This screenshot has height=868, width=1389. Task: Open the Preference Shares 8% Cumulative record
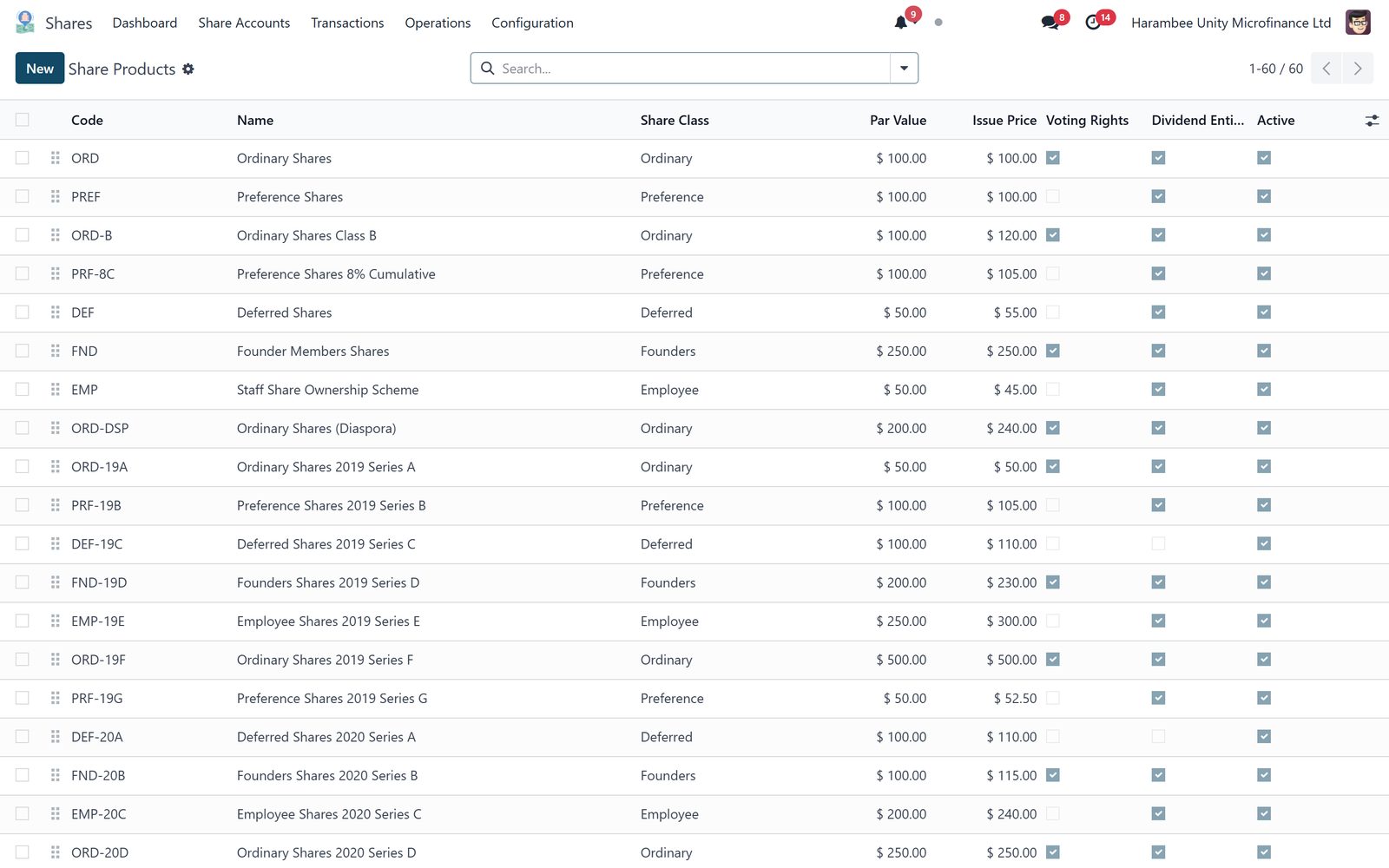(x=336, y=274)
